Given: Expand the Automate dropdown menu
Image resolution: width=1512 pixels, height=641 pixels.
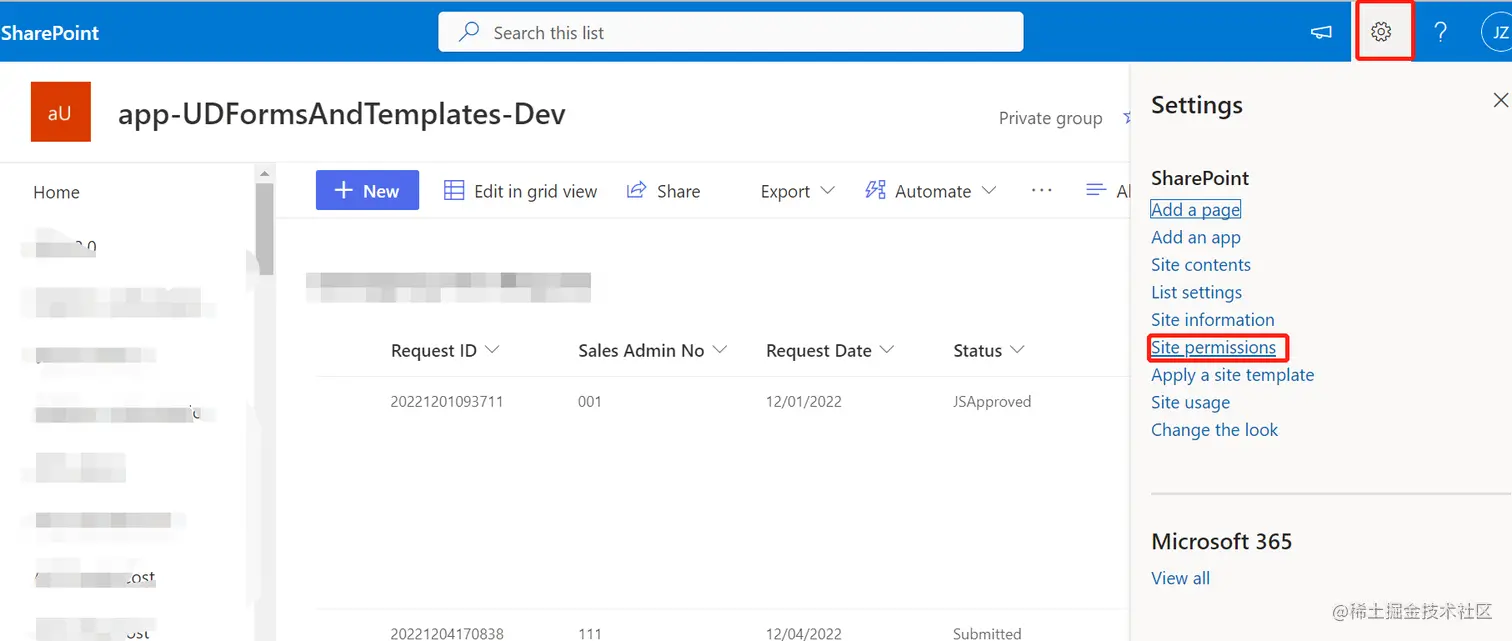Looking at the screenshot, I should 931,191.
